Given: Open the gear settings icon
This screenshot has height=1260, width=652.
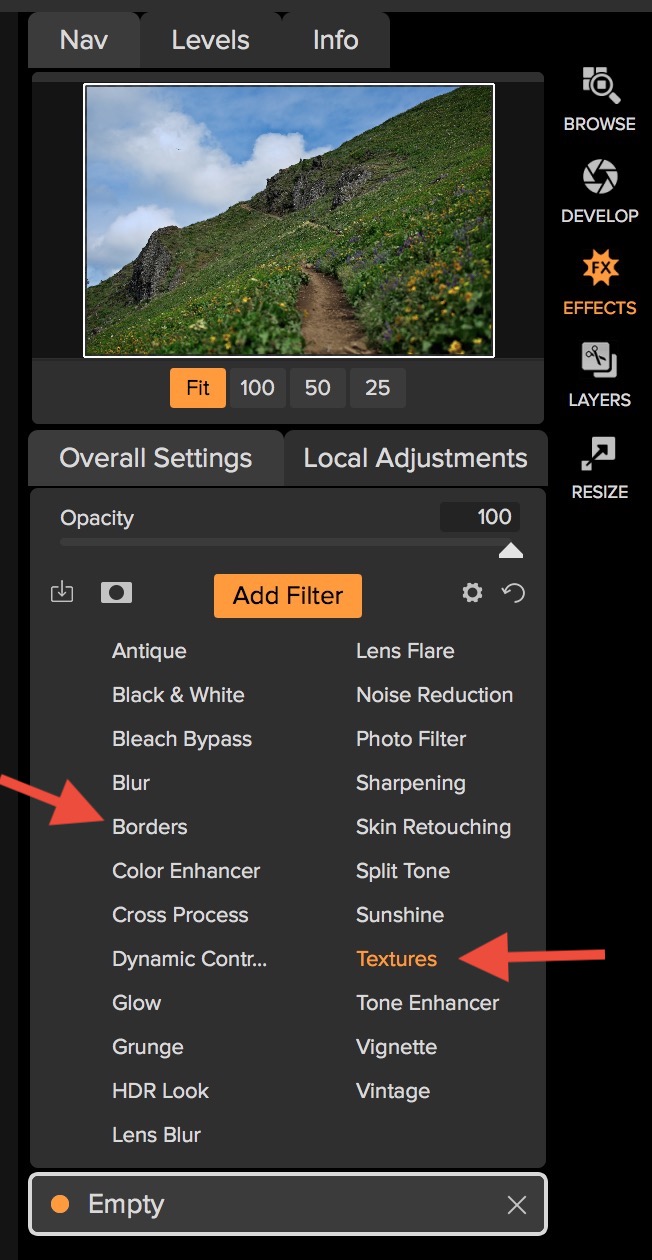Looking at the screenshot, I should (472, 593).
